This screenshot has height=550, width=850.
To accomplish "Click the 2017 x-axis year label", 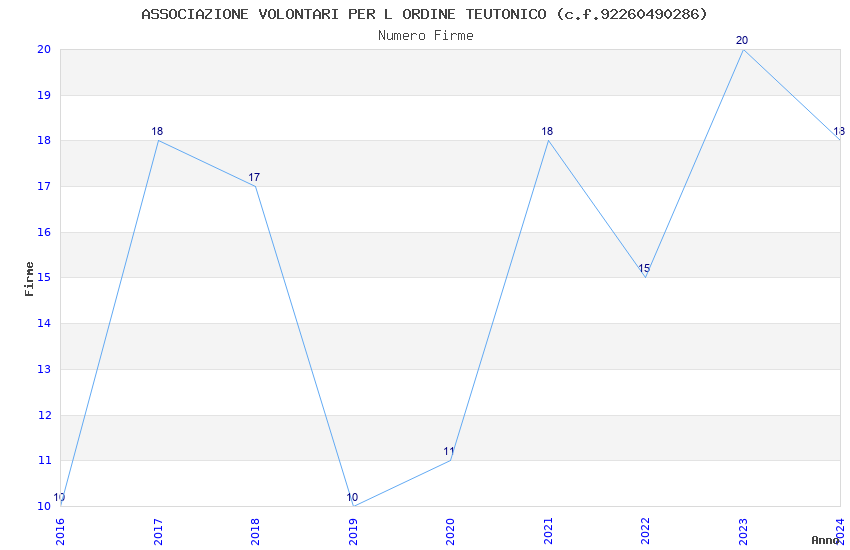I will [x=158, y=532].
